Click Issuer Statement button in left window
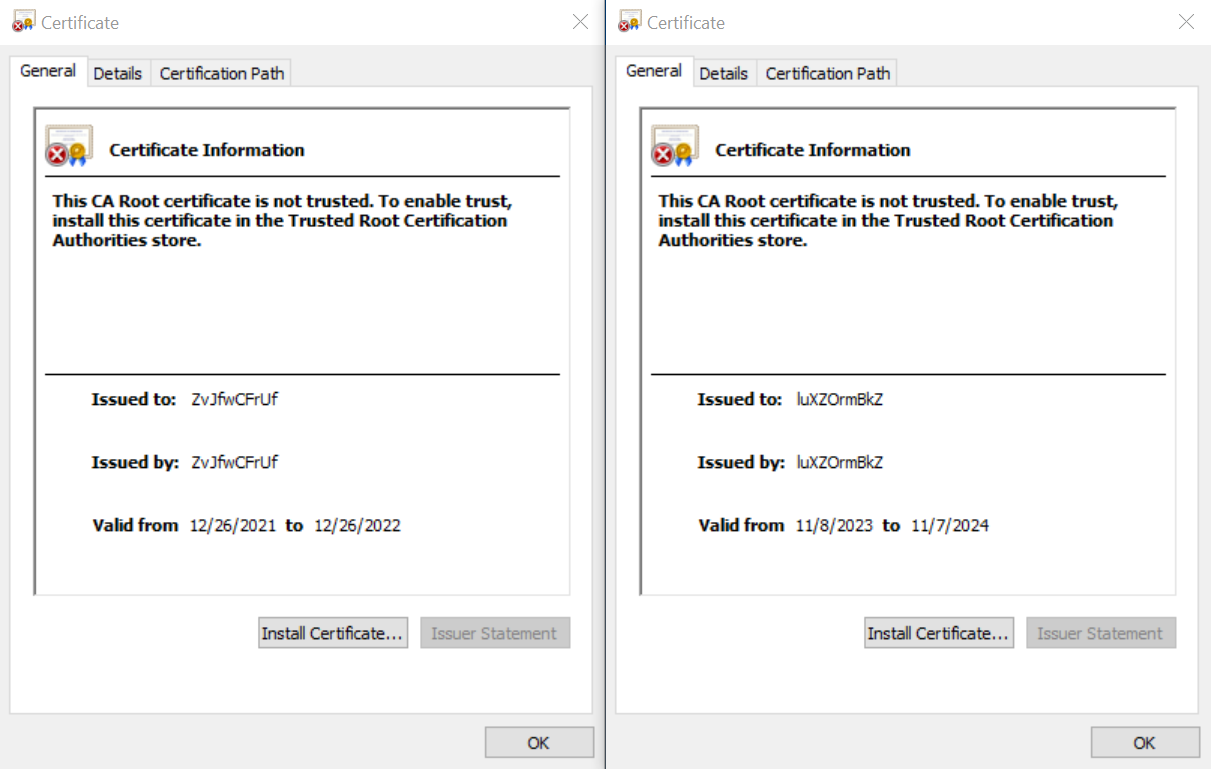 [495, 633]
